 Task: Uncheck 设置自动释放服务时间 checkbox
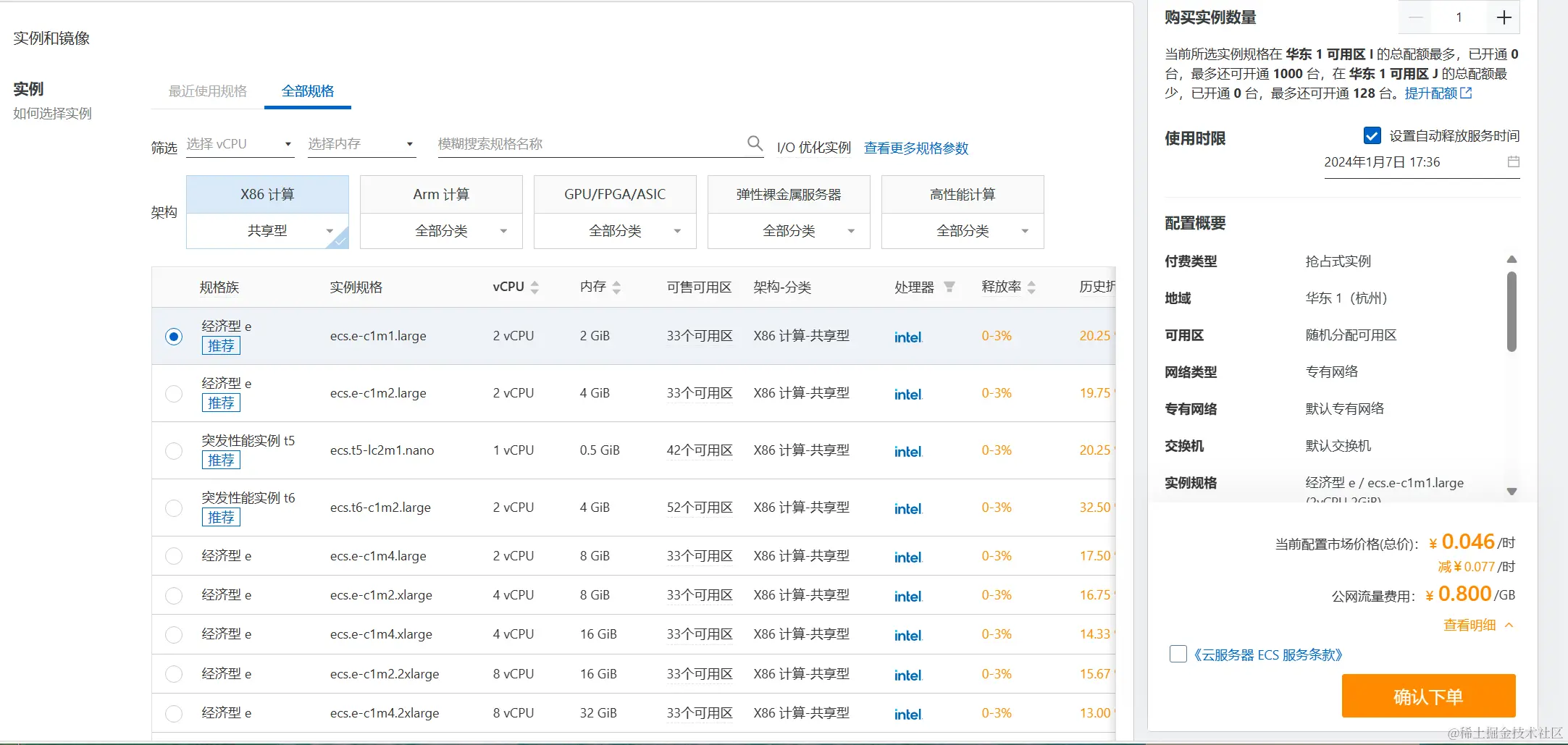pos(1372,136)
